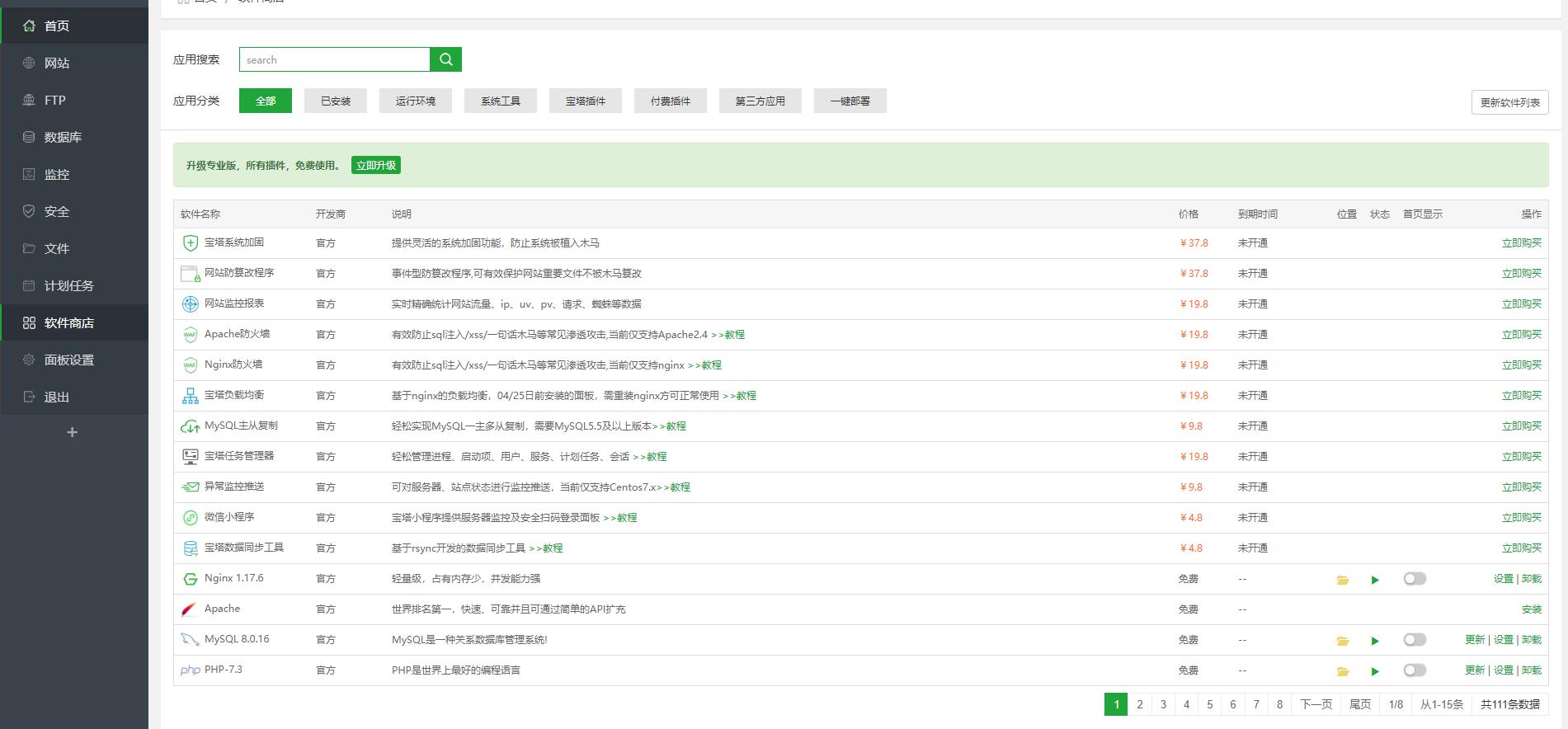Click 下一页 in pagination

click(1316, 704)
